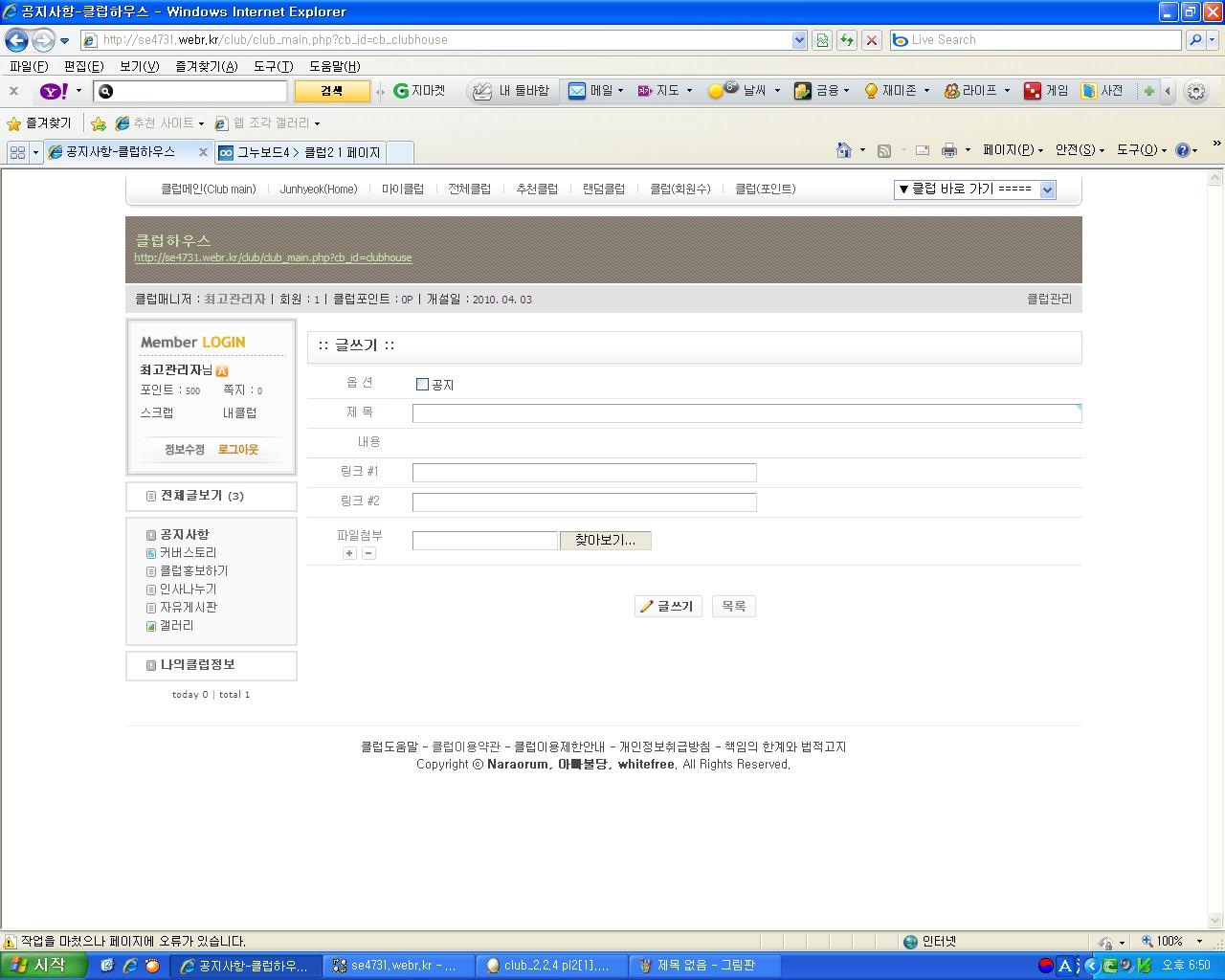This screenshot has height=980, width=1225.
Task: Click the 시작 Start button
Action: pyautogui.click(x=38, y=966)
